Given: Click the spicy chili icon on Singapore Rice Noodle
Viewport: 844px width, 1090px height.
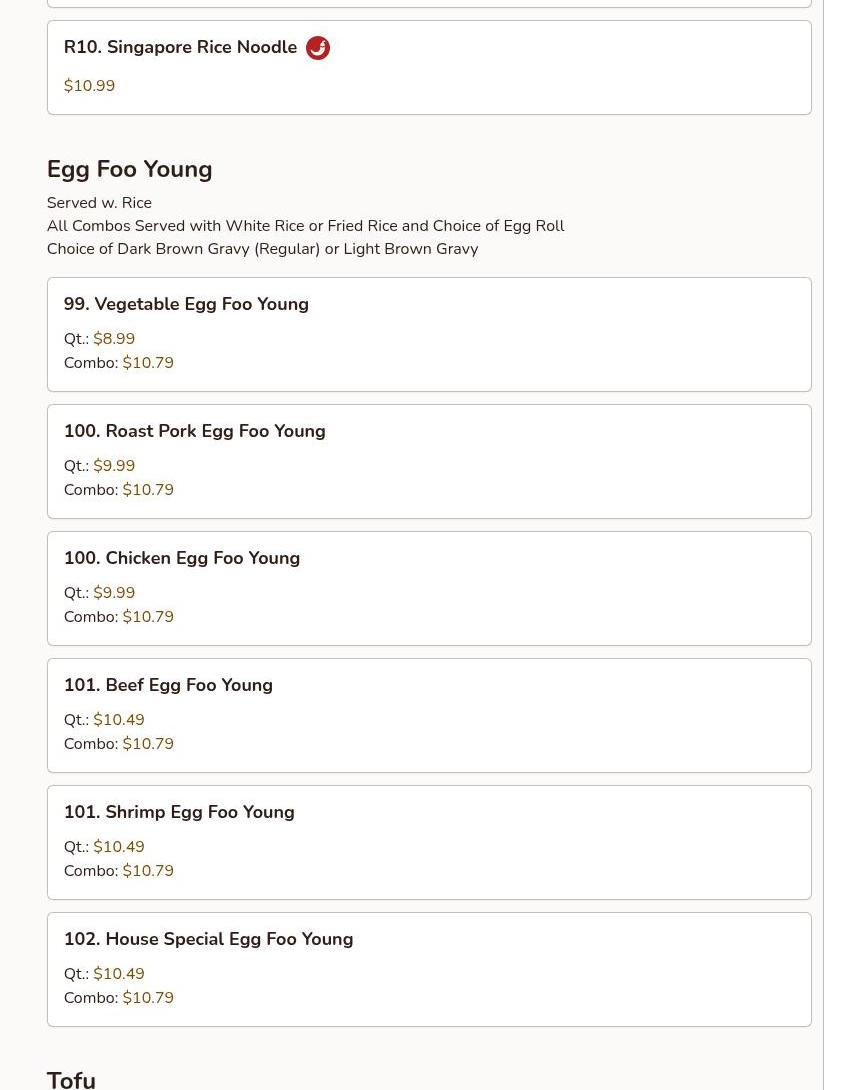Looking at the screenshot, I should click(318, 48).
